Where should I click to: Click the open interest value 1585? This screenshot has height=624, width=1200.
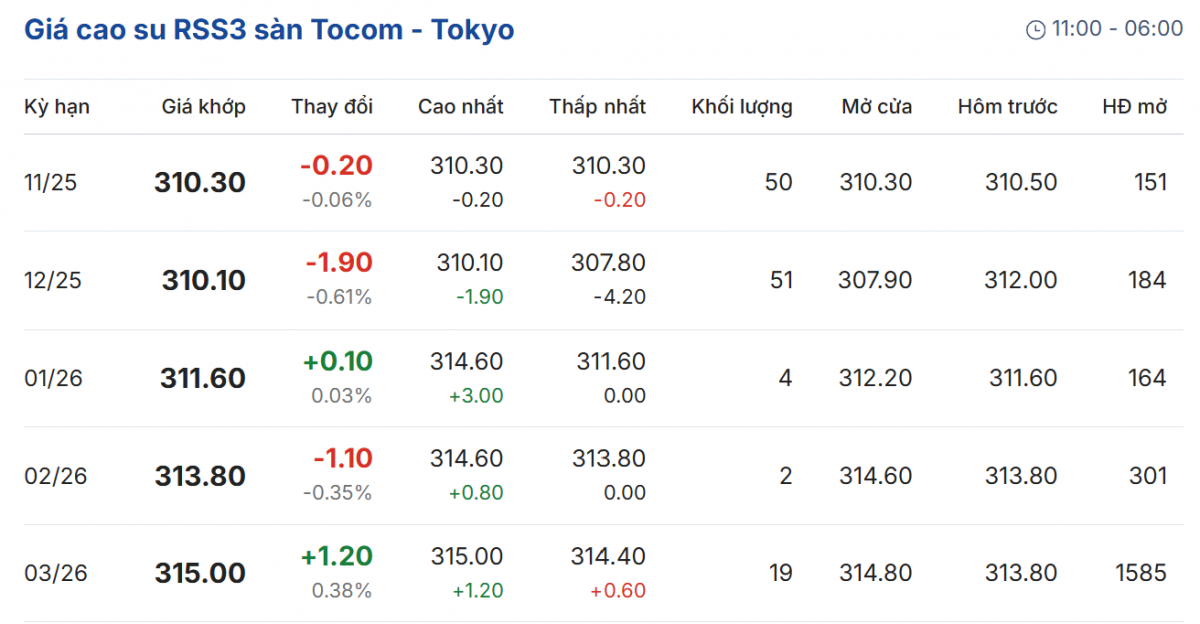pos(1141,574)
